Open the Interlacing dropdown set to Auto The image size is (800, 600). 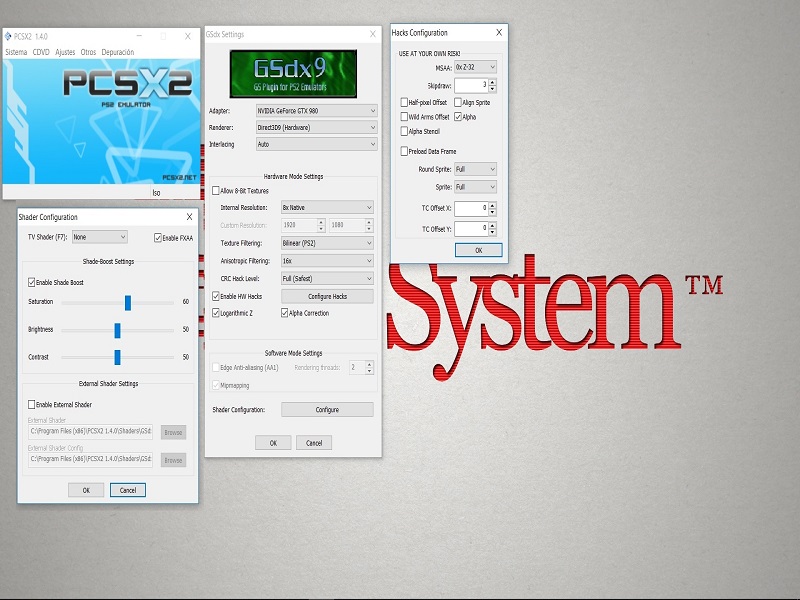point(316,144)
